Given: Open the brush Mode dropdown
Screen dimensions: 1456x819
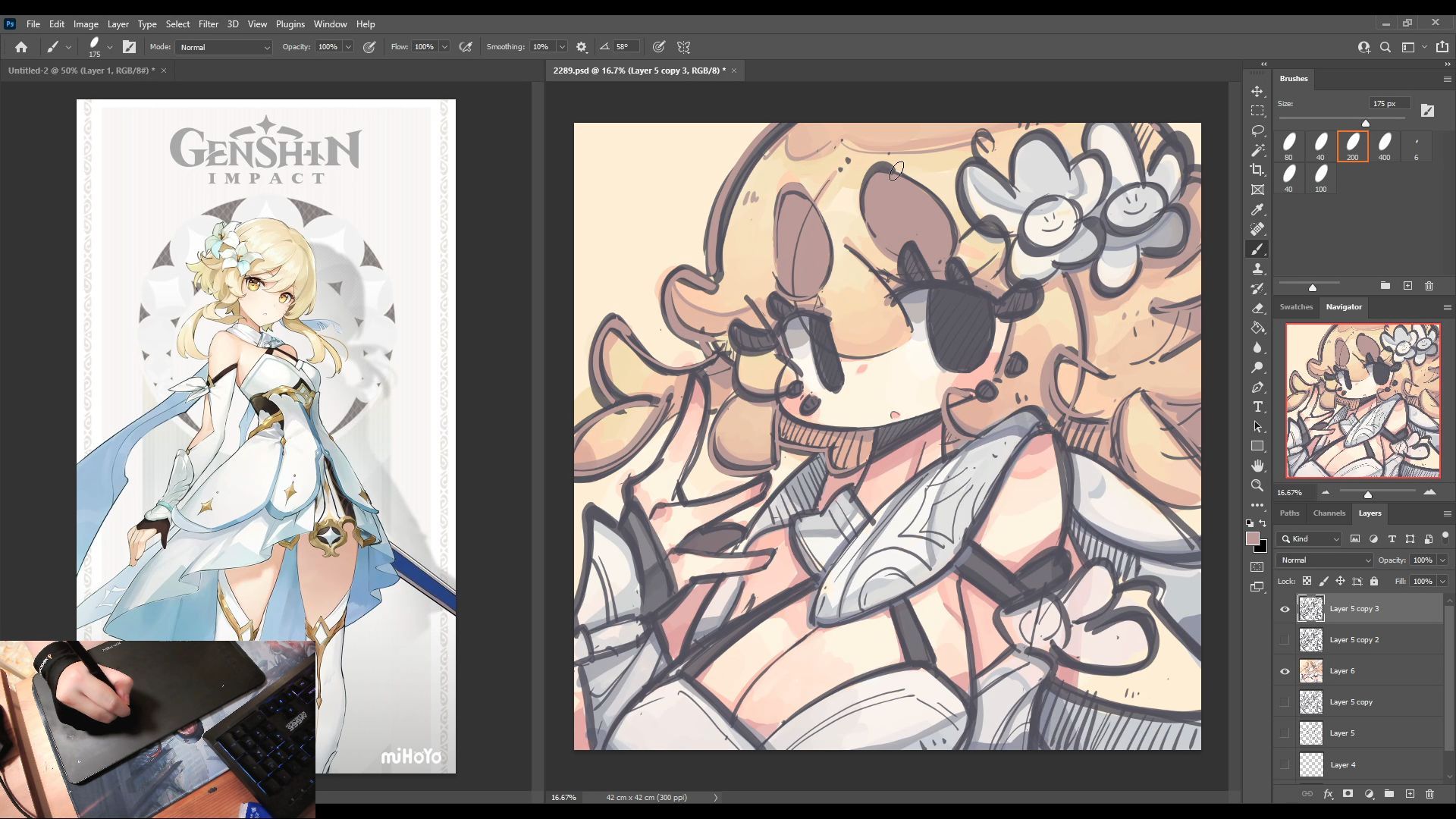Looking at the screenshot, I should click(x=224, y=47).
